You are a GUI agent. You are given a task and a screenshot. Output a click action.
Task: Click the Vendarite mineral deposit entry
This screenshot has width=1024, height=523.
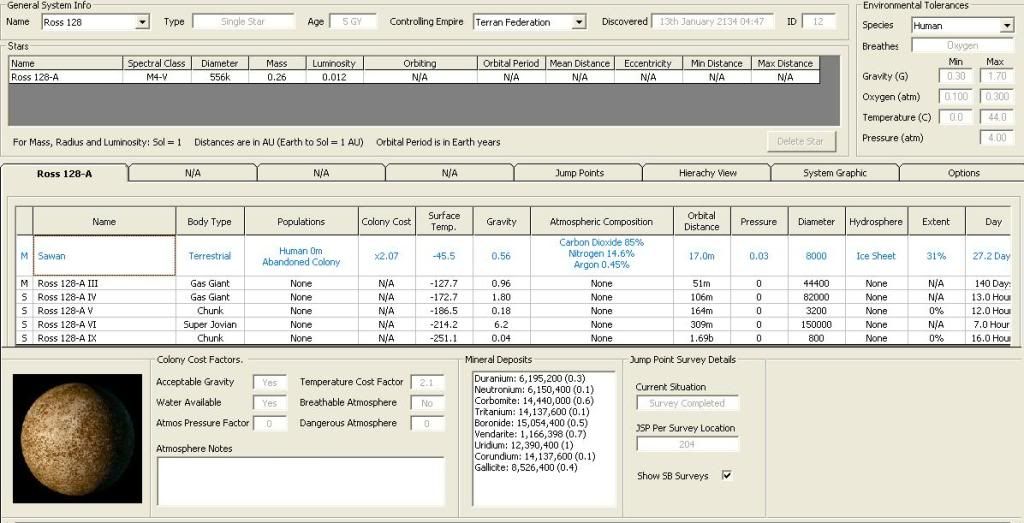pyautogui.click(x=530, y=434)
